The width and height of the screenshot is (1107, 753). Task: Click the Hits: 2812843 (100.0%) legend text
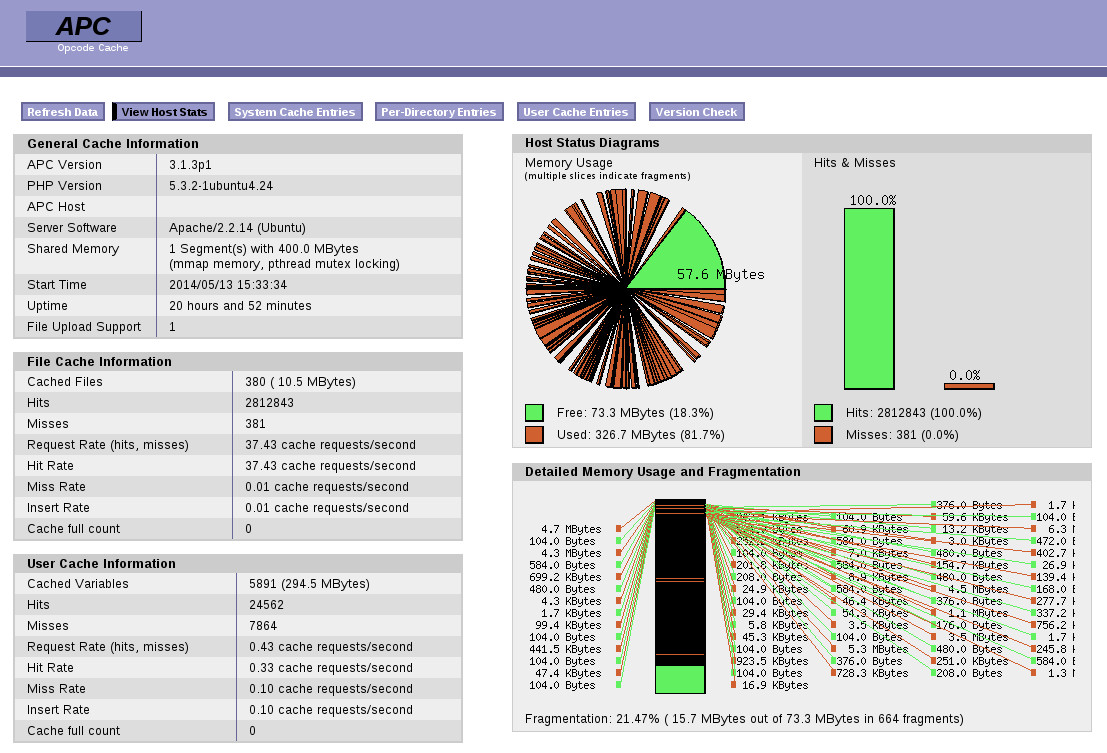(914, 413)
